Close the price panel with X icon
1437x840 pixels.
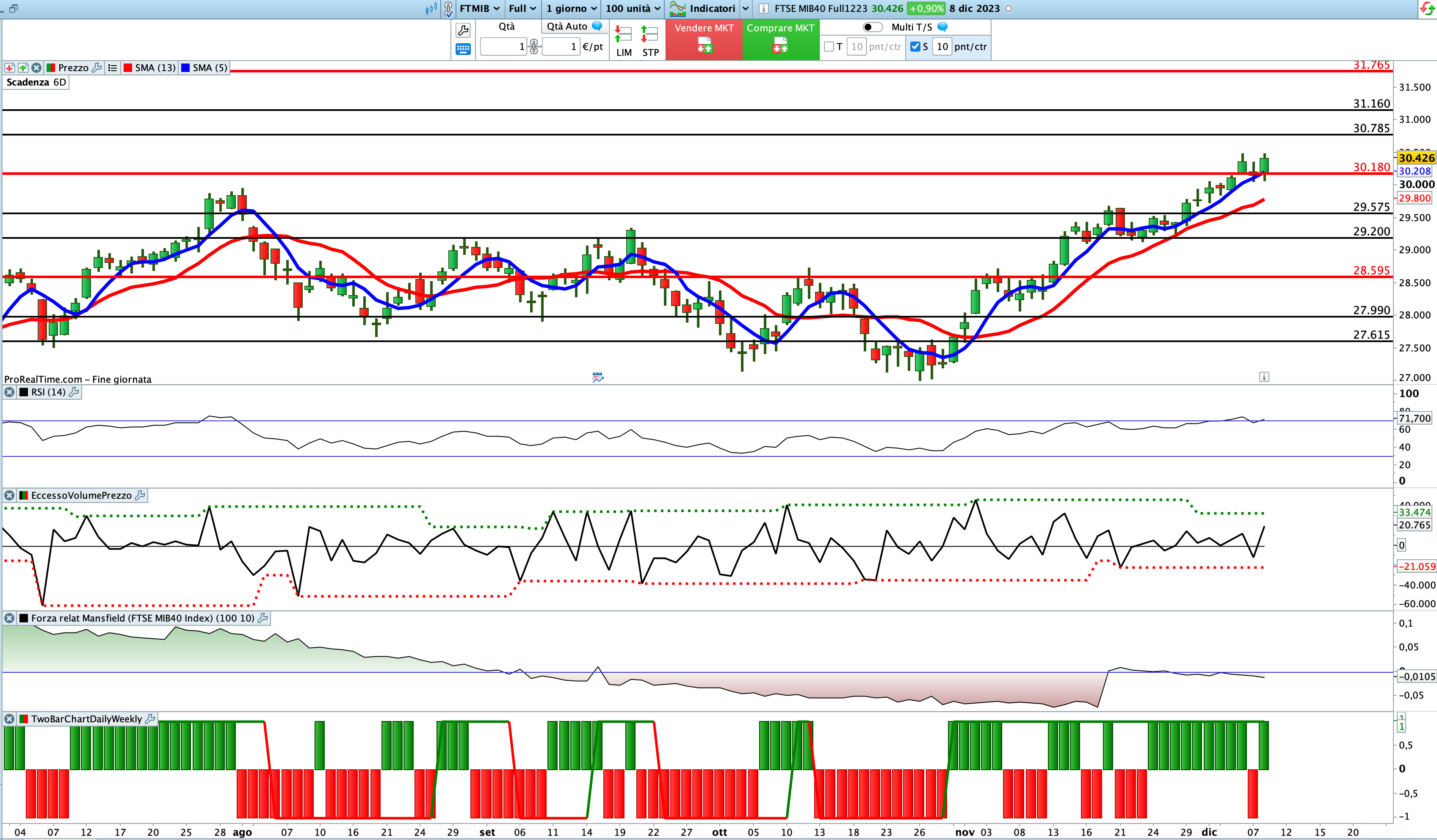(36, 68)
